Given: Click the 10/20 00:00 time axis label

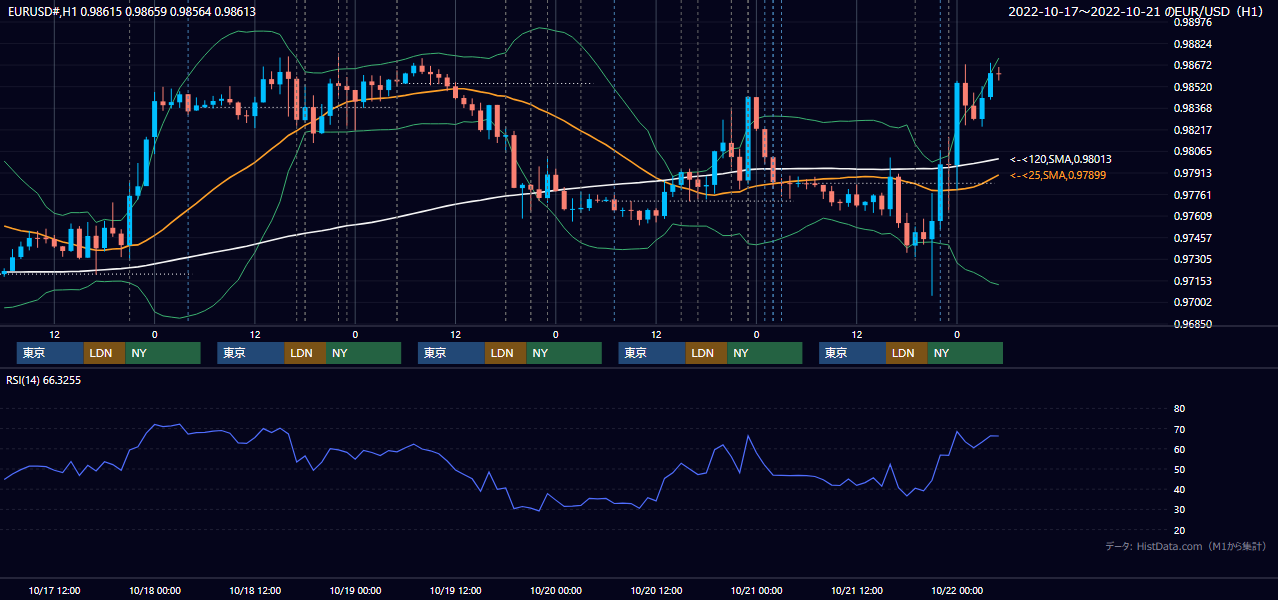Looking at the screenshot, I should (x=555, y=590).
